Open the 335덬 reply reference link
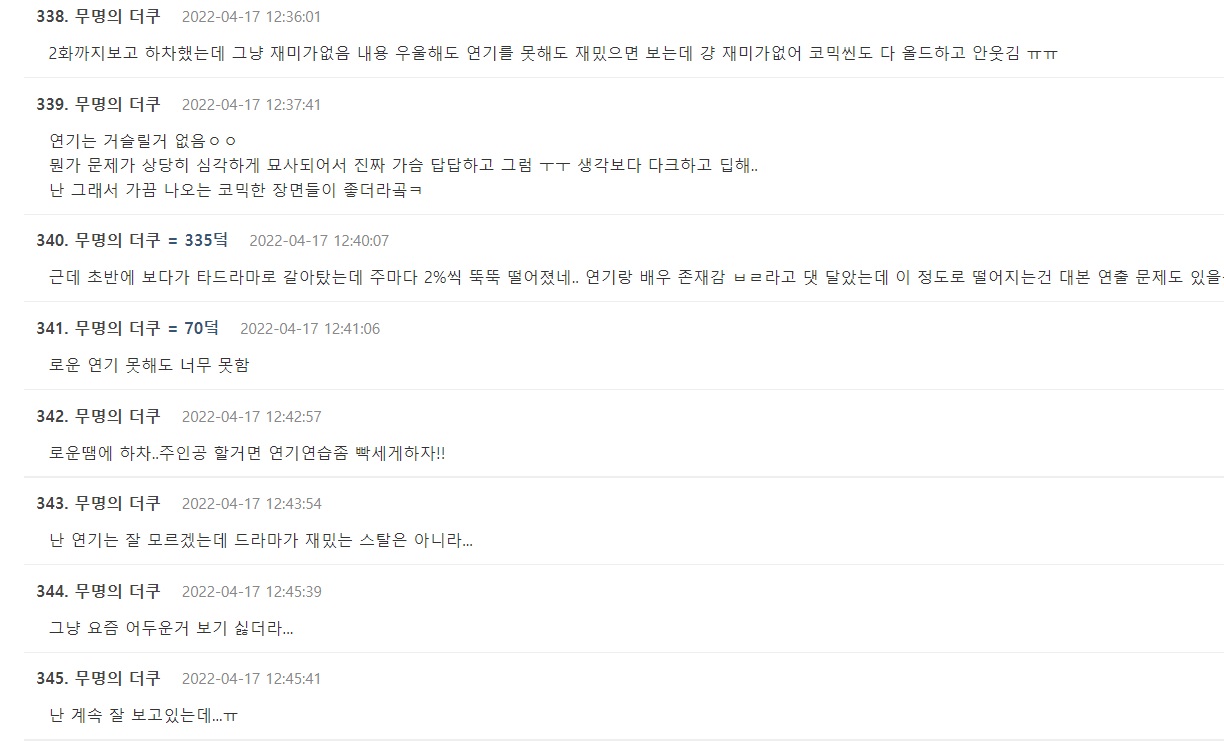The height and width of the screenshot is (741, 1224). (x=206, y=240)
